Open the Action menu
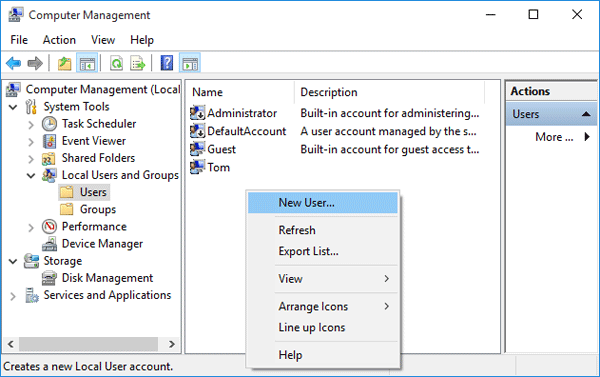The height and width of the screenshot is (377, 600). point(59,40)
